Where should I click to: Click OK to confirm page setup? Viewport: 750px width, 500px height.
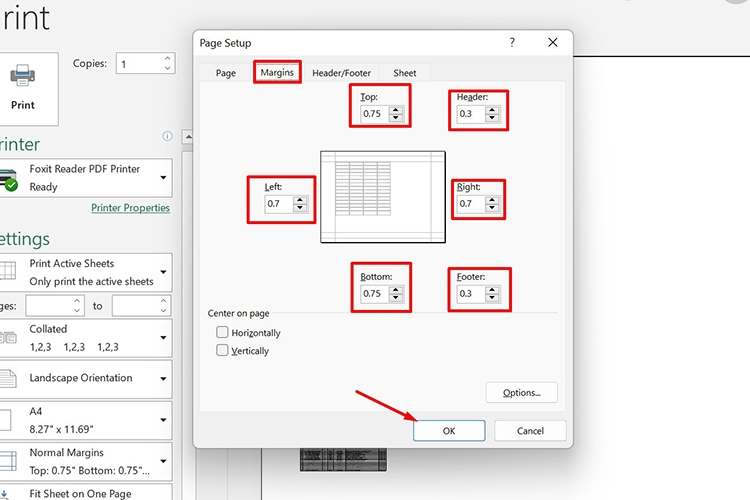pyautogui.click(x=449, y=430)
